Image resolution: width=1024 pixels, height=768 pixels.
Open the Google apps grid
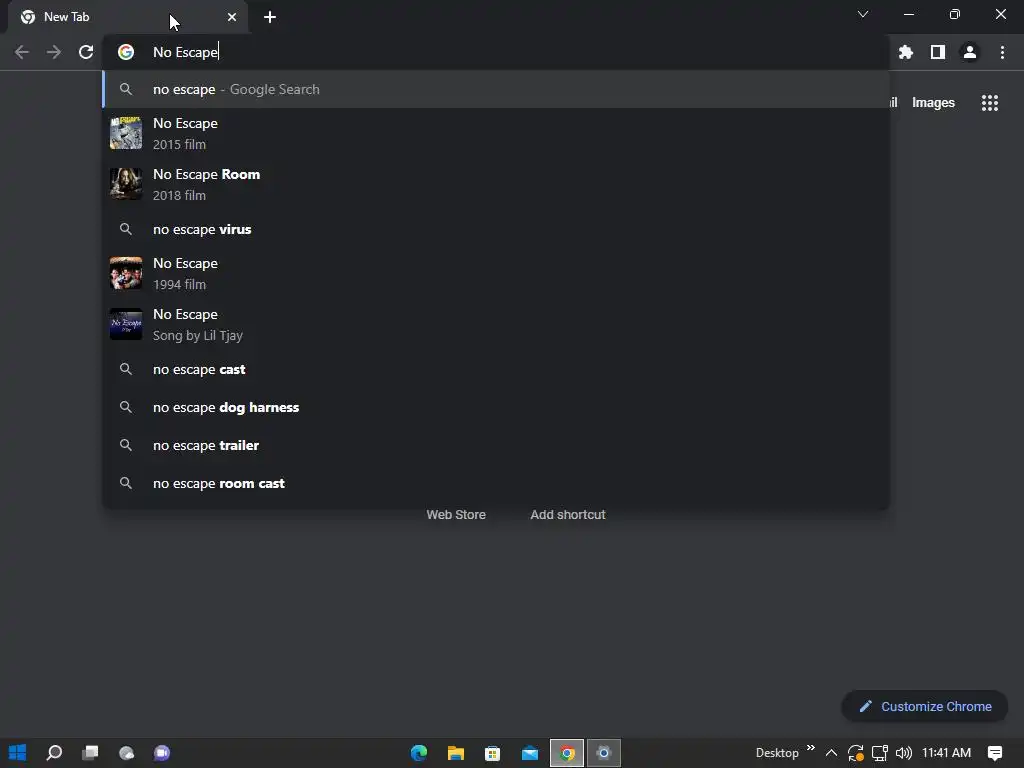pos(989,103)
